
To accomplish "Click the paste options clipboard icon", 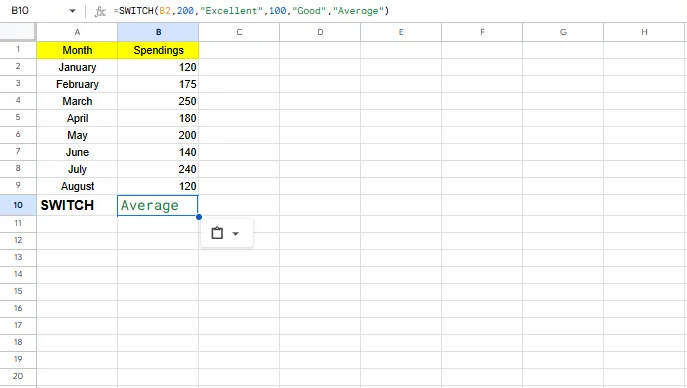I will pos(217,233).
